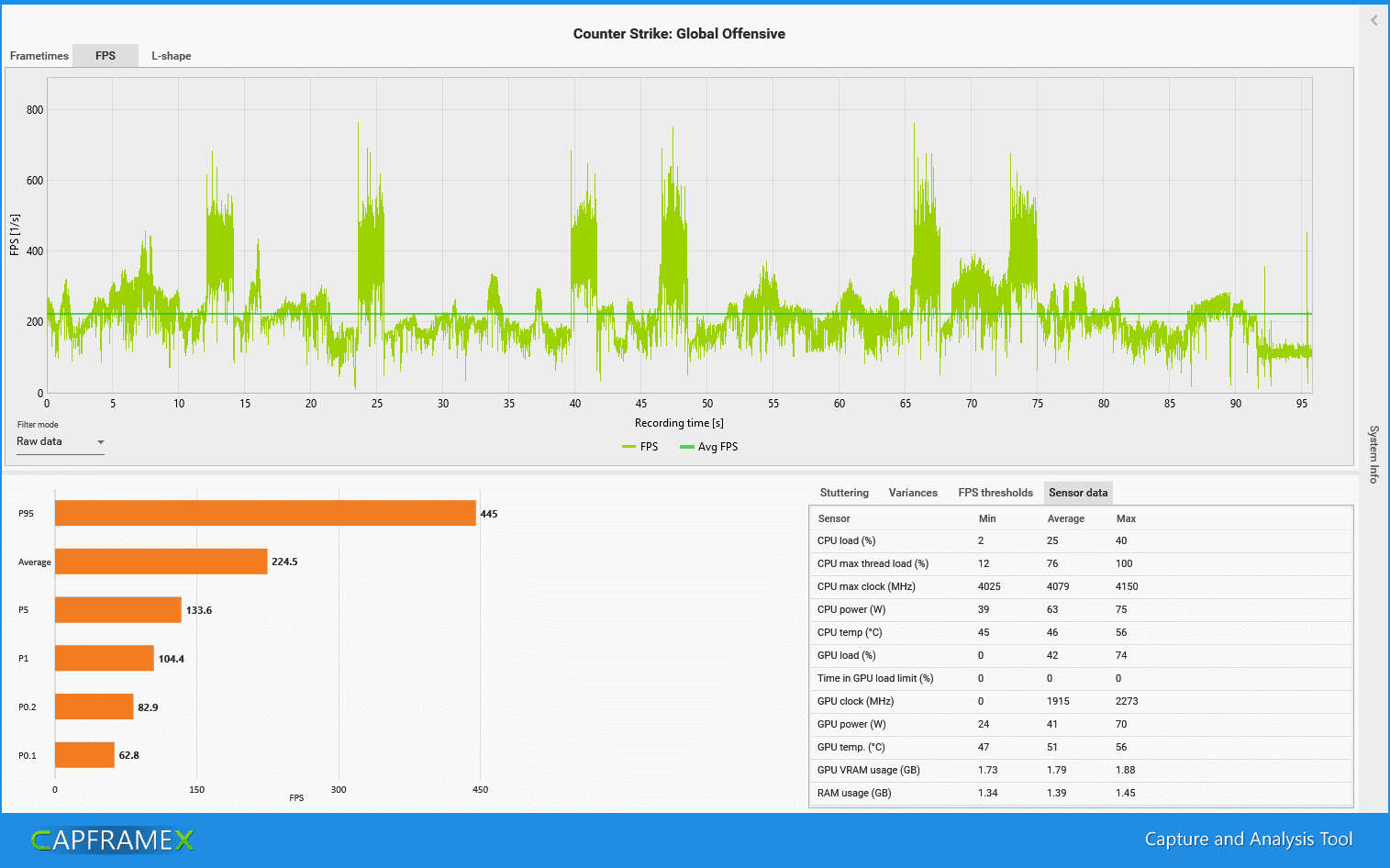Select the Sensor data tab
The width and height of the screenshot is (1390, 868).
(x=1078, y=493)
